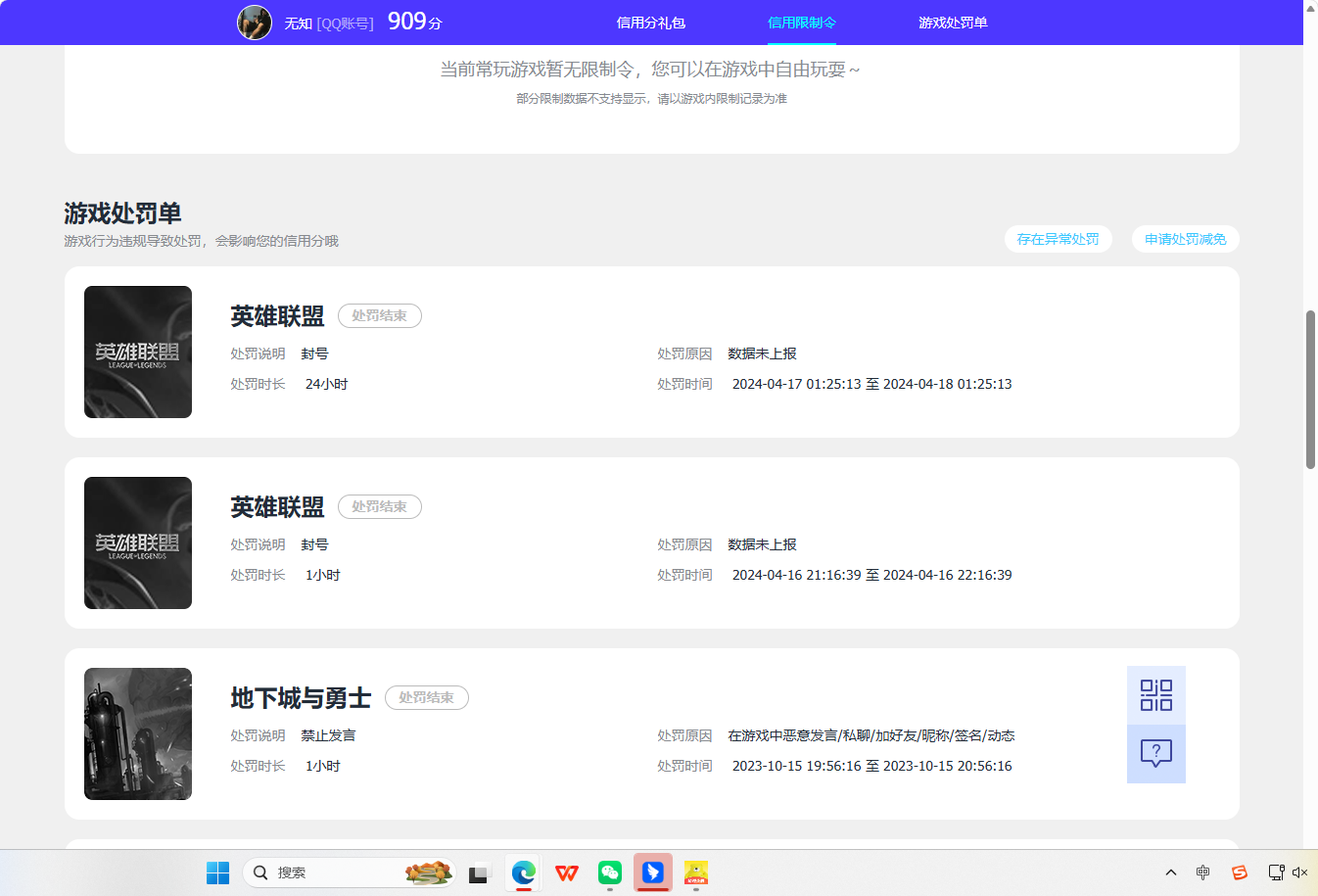Open the QR code floating icon
Image resolution: width=1318 pixels, height=896 pixels.
[x=1156, y=695]
